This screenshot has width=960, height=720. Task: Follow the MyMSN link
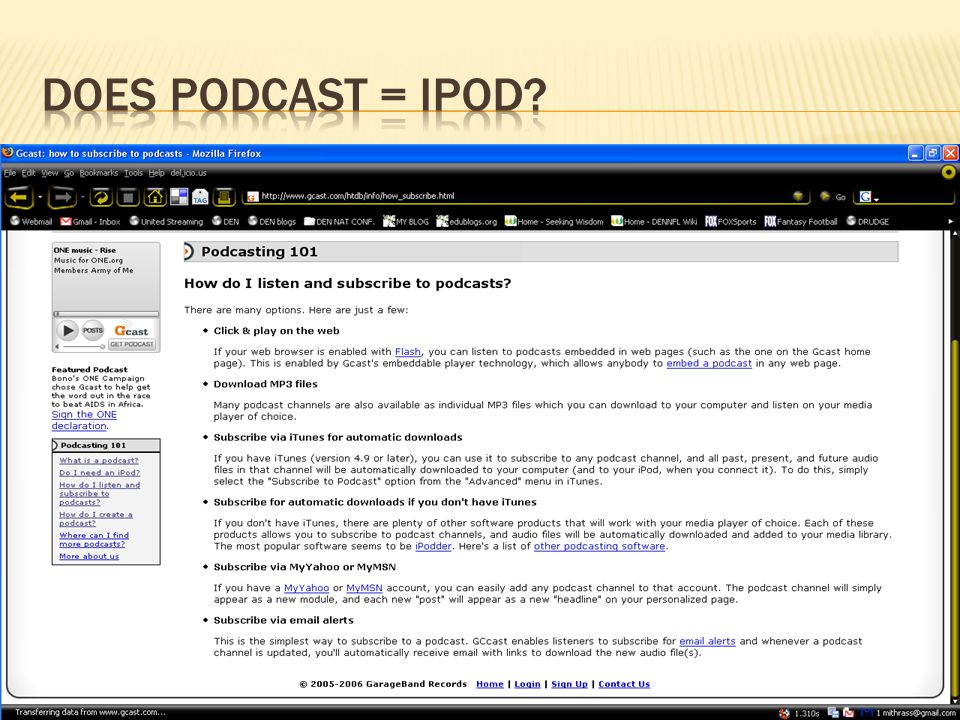tap(364, 588)
